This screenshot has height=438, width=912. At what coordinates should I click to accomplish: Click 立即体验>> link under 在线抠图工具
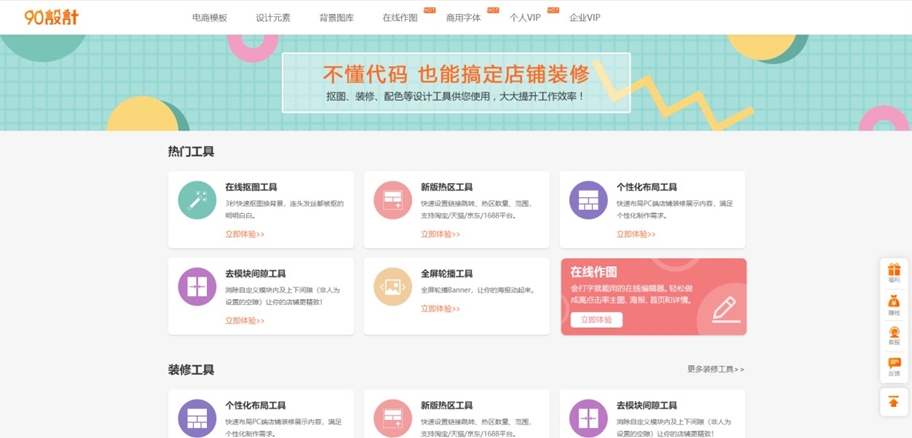pyautogui.click(x=244, y=235)
